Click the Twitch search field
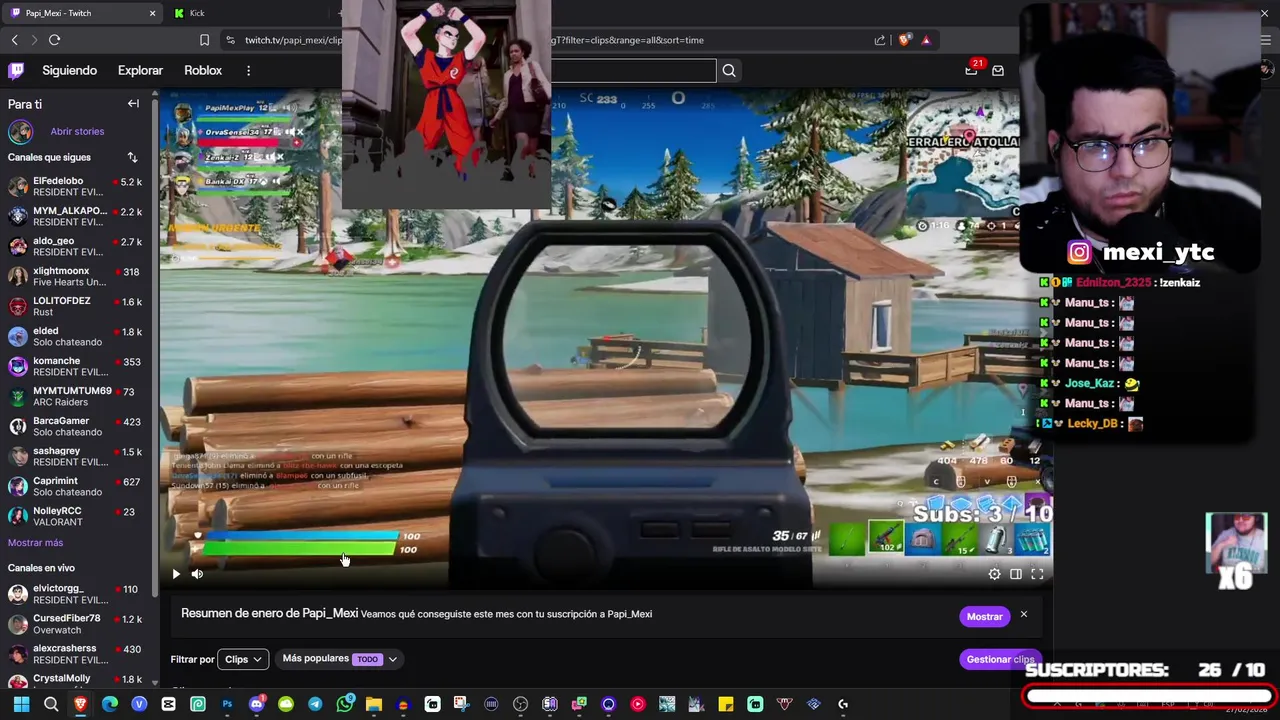1280x720 pixels. [633, 70]
